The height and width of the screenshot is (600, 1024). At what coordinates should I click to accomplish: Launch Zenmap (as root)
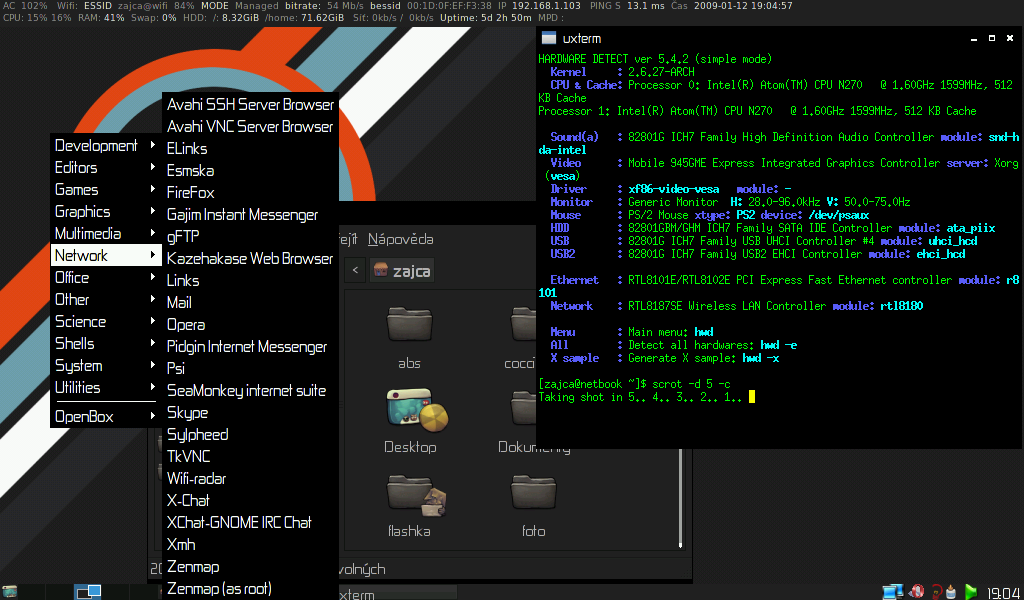pos(250,588)
